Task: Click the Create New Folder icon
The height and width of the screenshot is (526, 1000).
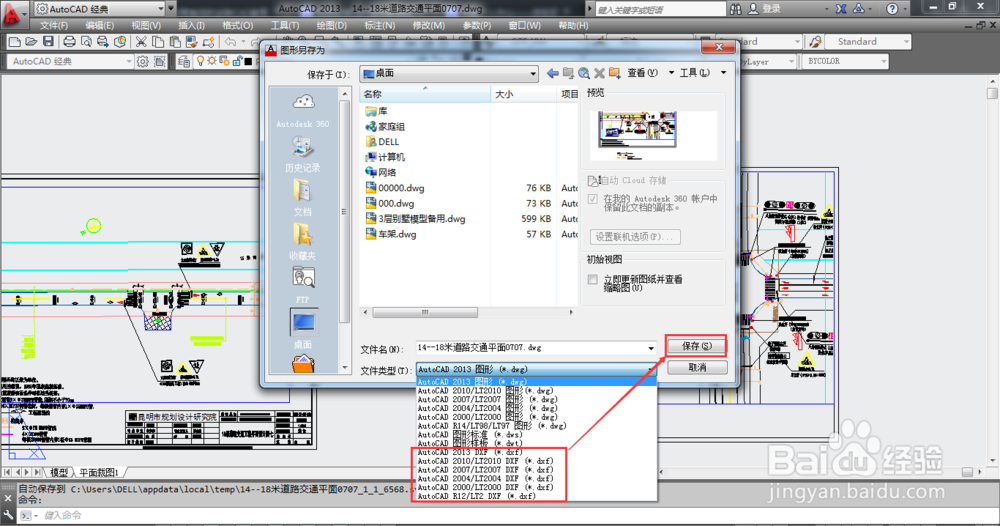Action: coord(615,73)
